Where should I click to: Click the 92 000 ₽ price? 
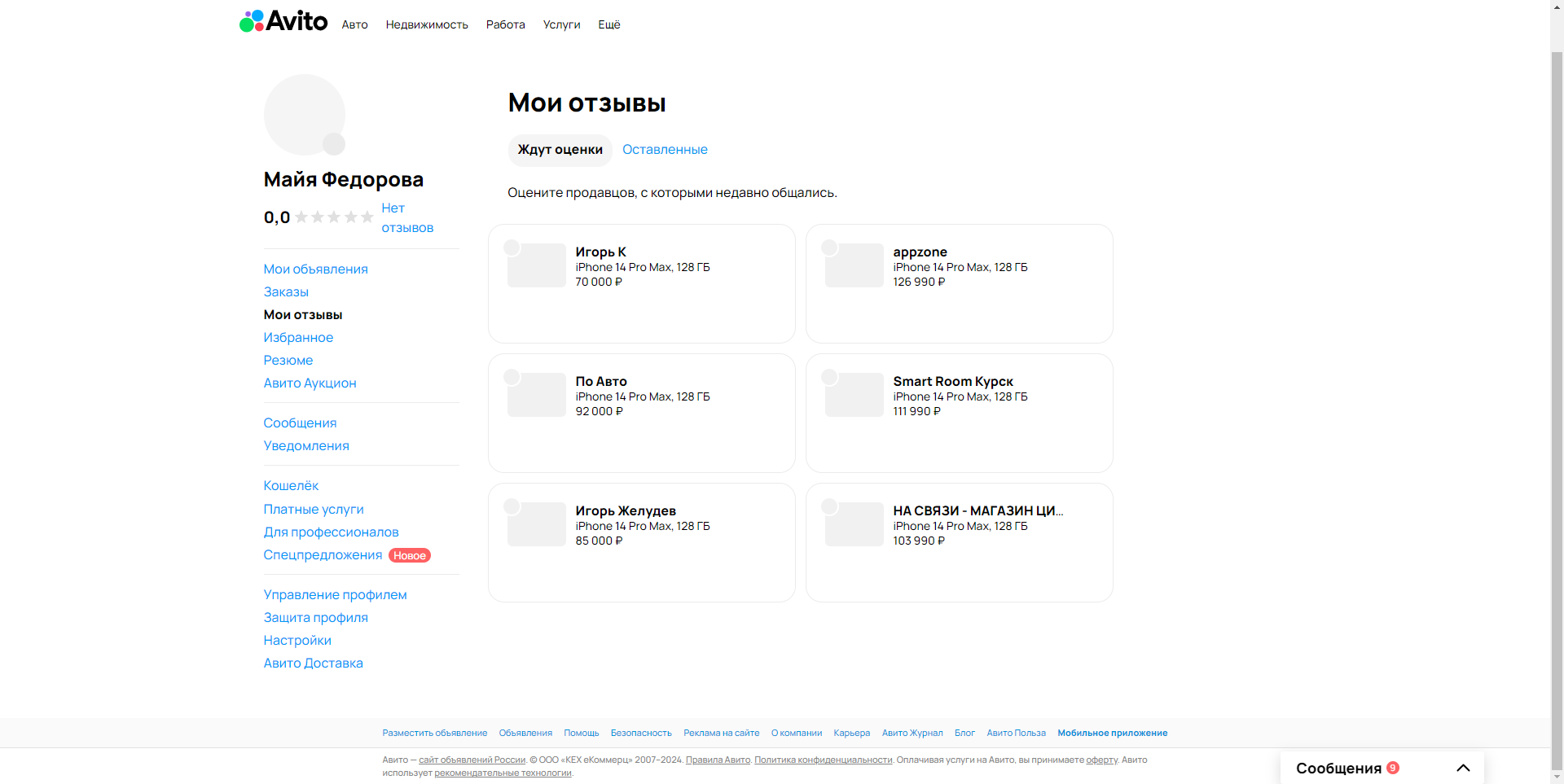(599, 412)
